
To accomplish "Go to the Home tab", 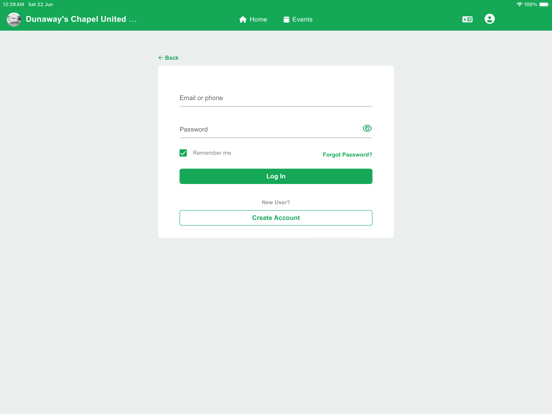I will coord(253,19).
